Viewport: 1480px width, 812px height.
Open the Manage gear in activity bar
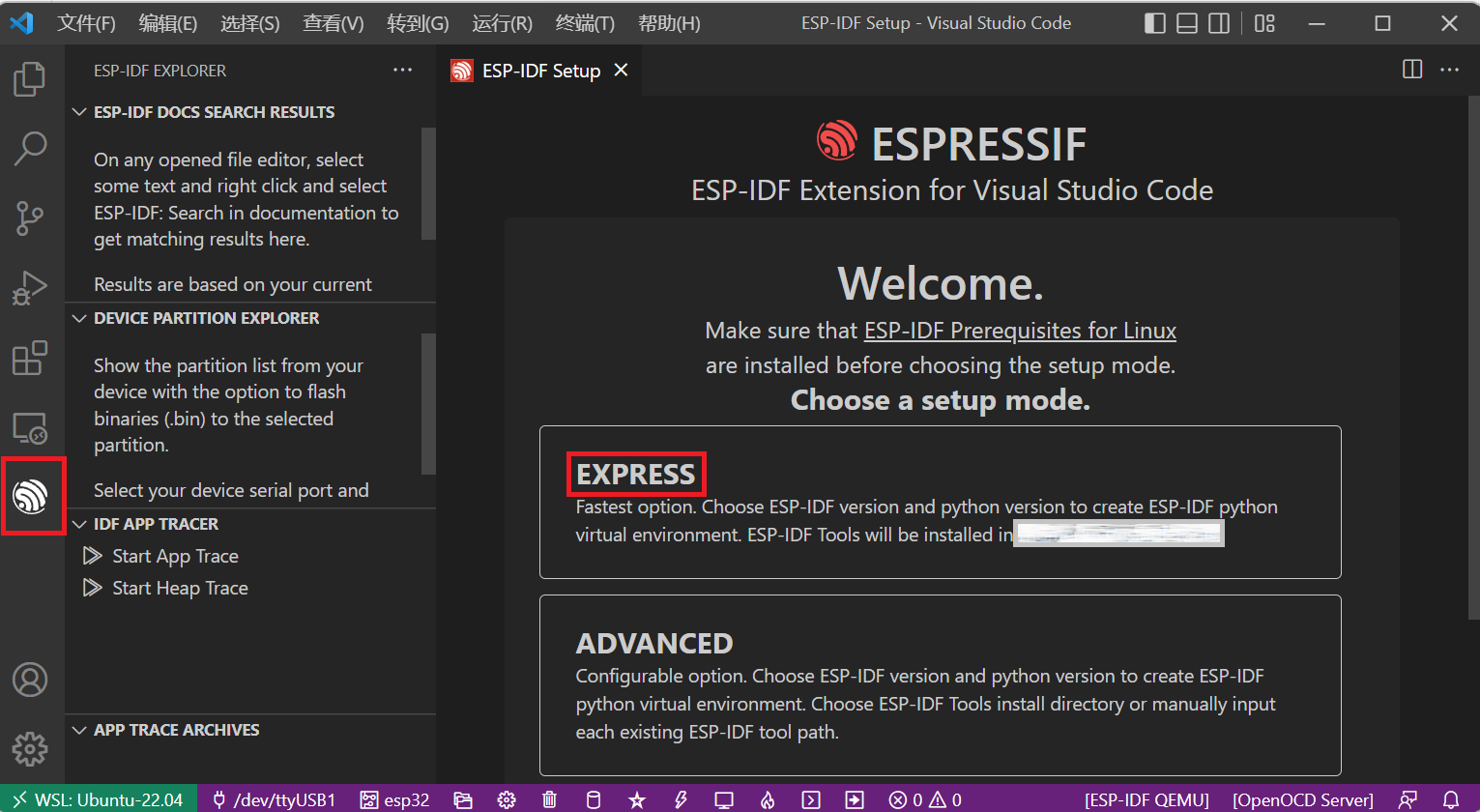point(30,749)
